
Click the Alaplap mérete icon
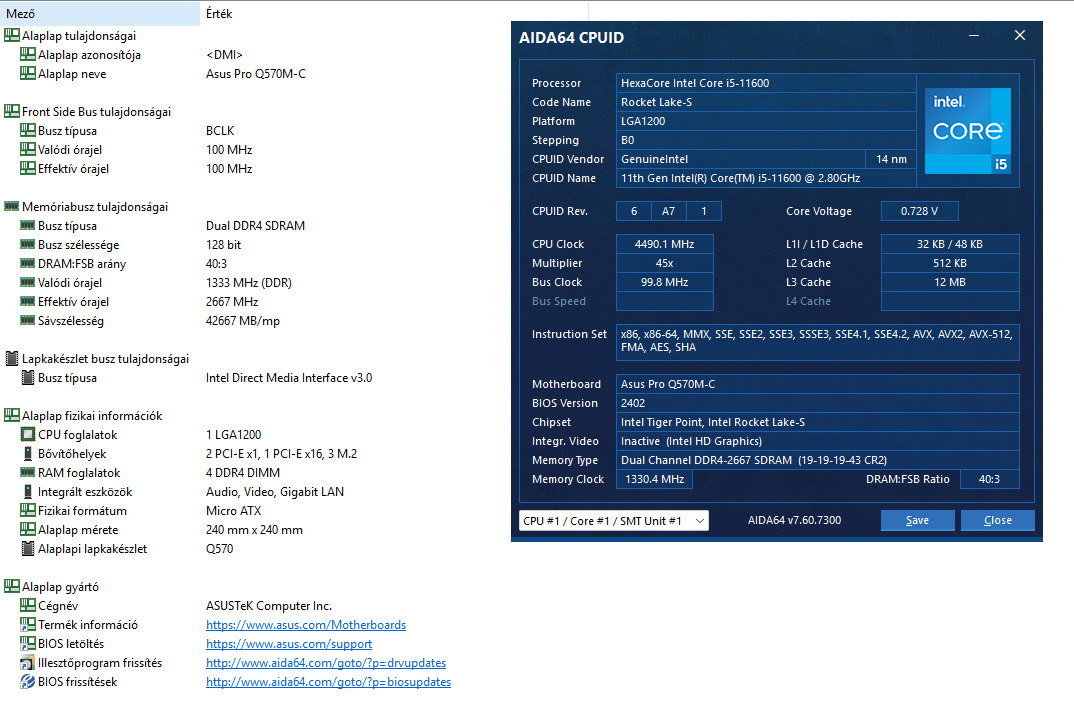coord(28,529)
